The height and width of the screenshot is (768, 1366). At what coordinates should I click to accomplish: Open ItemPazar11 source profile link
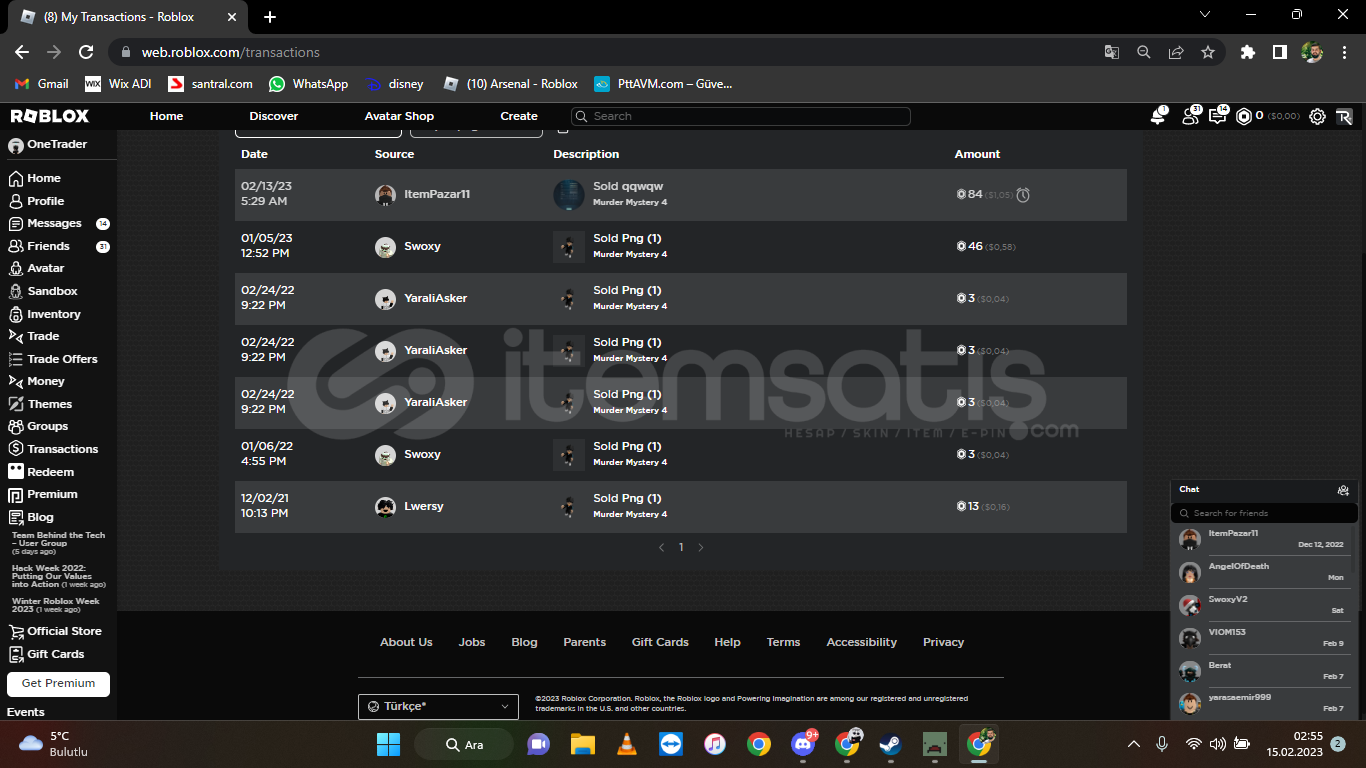point(437,194)
